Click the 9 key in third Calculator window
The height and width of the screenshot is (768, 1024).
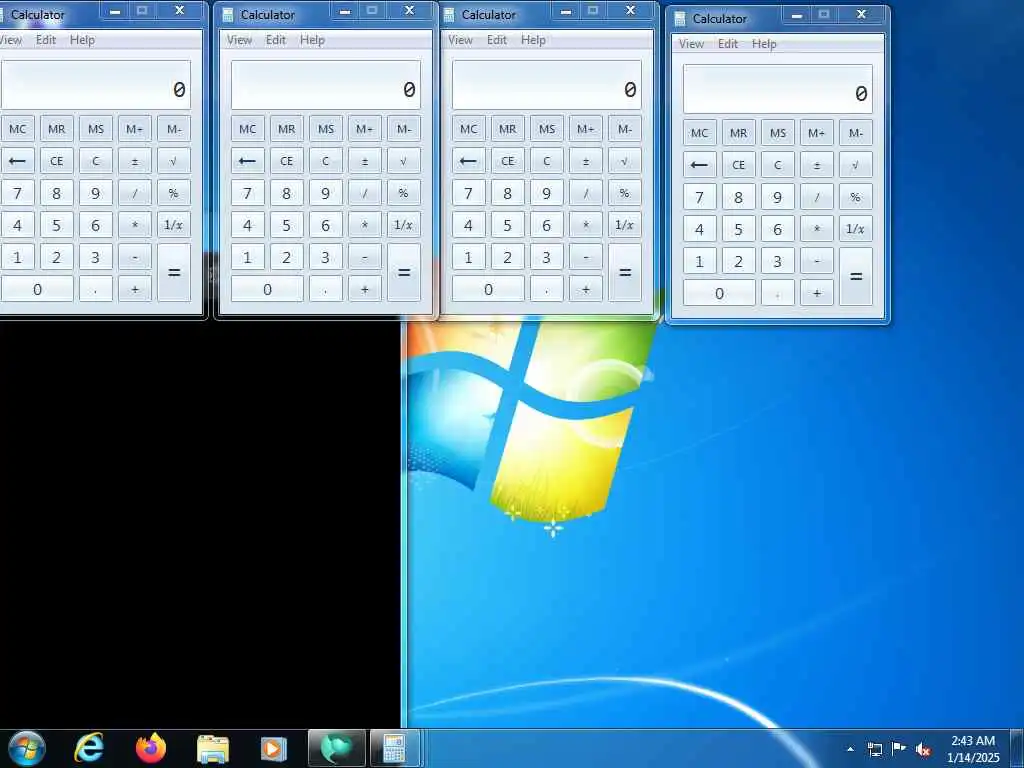[547, 193]
